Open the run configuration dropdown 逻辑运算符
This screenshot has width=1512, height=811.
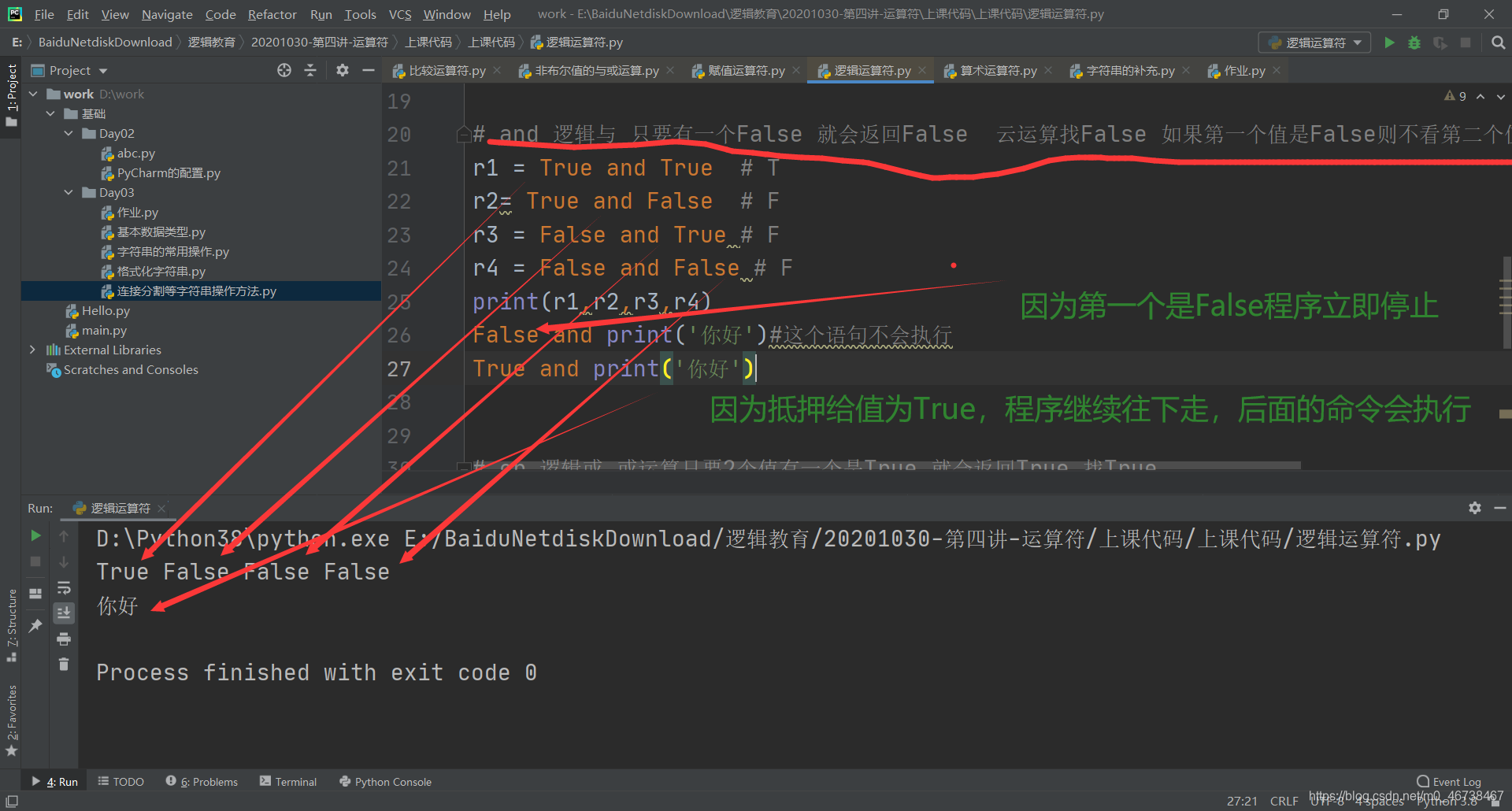point(1314,43)
